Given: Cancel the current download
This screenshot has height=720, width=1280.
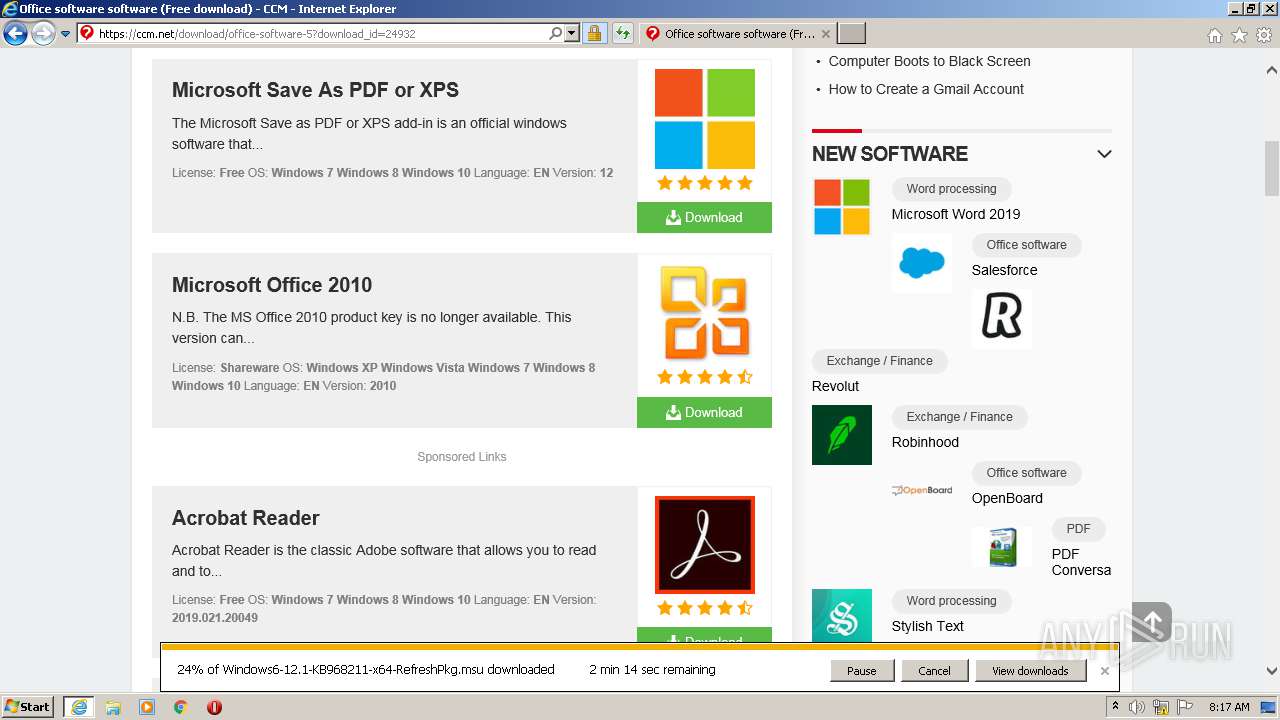Looking at the screenshot, I should click(x=934, y=671).
